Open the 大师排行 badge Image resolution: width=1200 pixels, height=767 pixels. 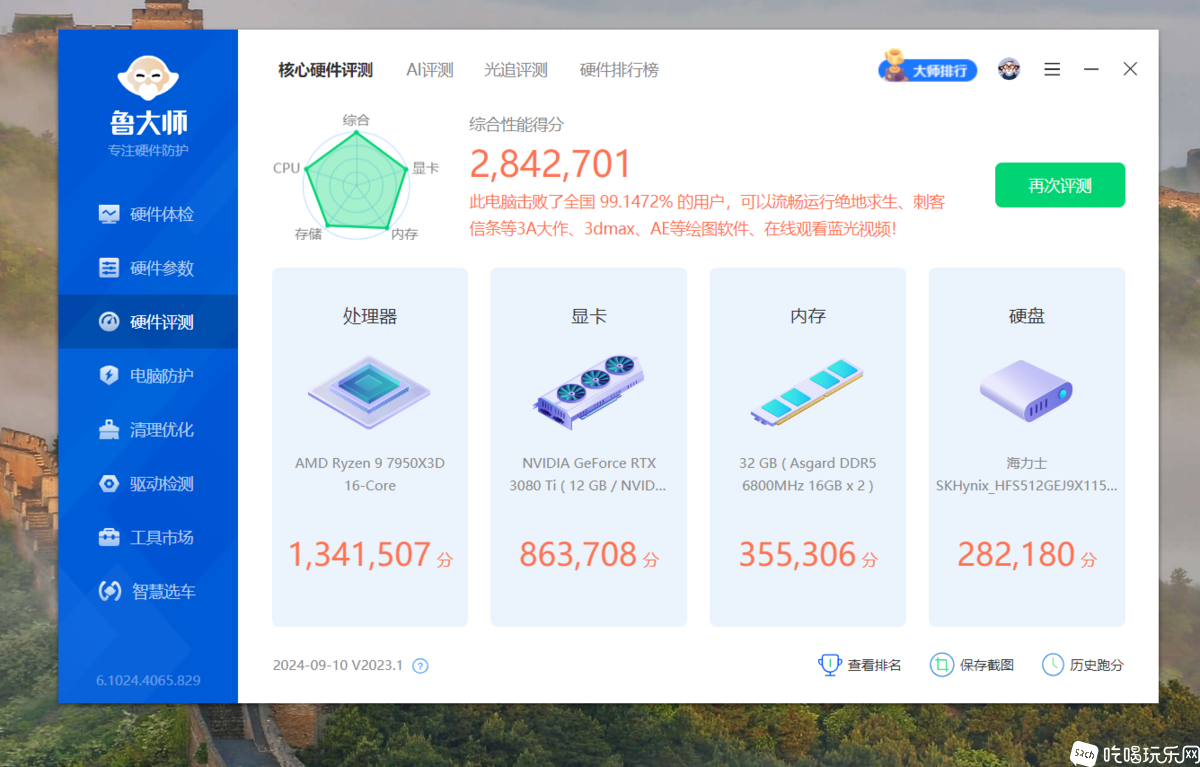point(927,68)
